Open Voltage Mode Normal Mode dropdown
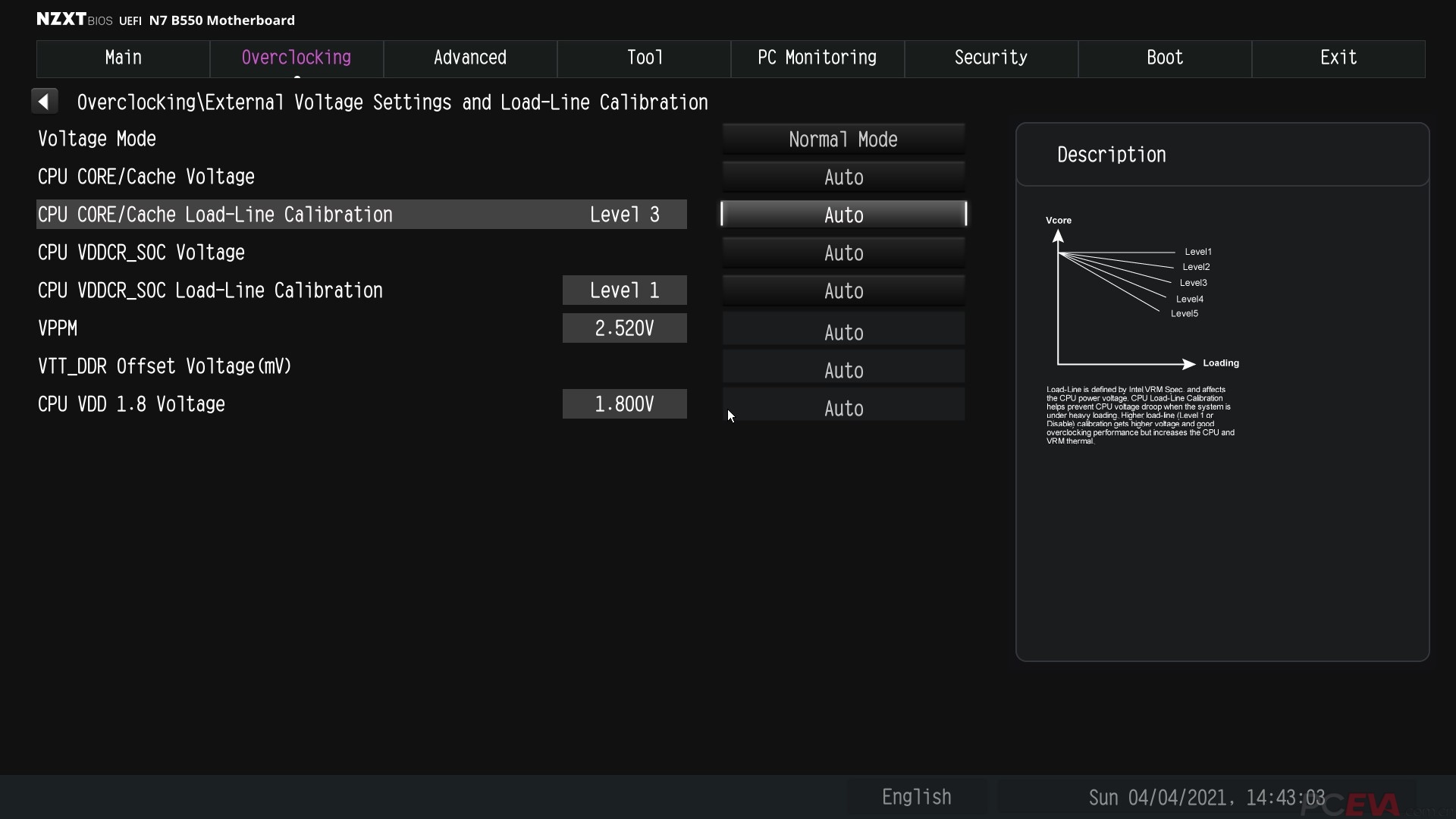Viewport: 1456px width, 819px height. click(x=843, y=140)
